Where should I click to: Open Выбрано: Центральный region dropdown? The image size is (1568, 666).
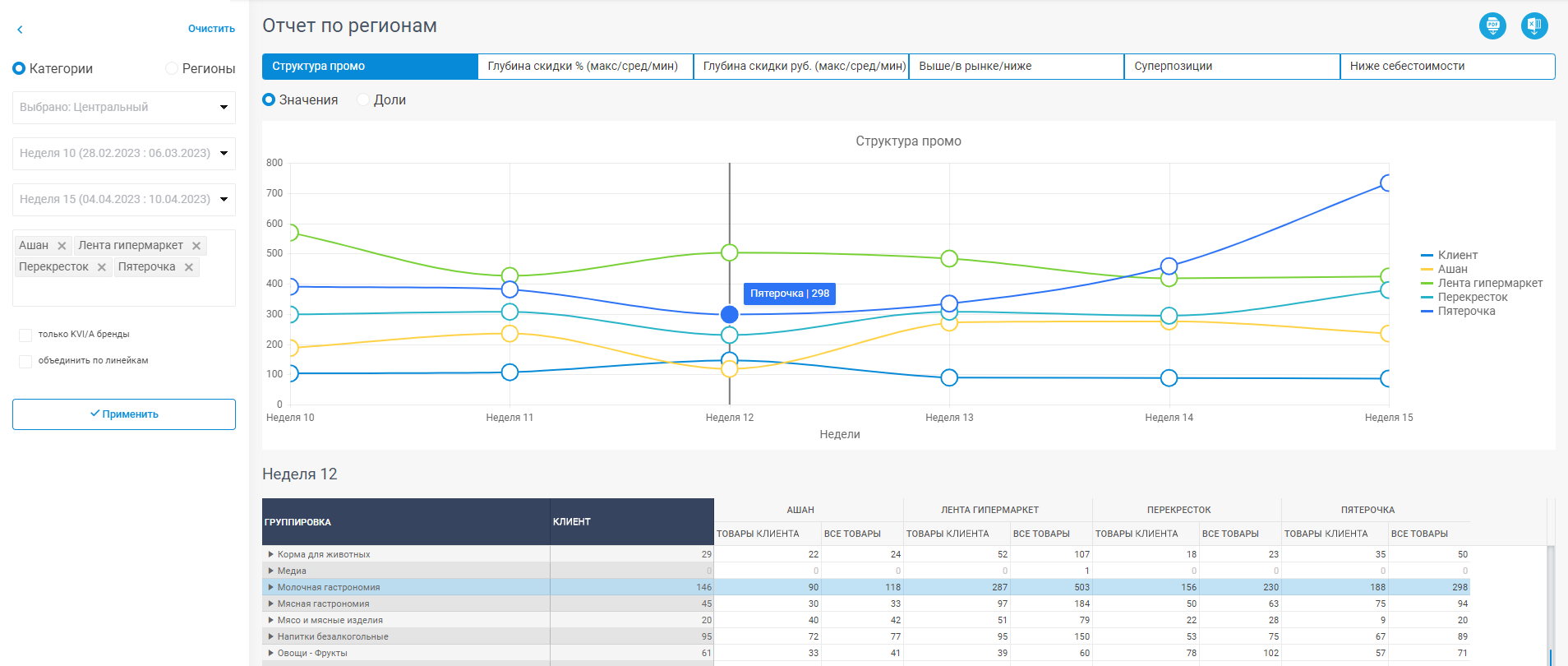[124, 107]
